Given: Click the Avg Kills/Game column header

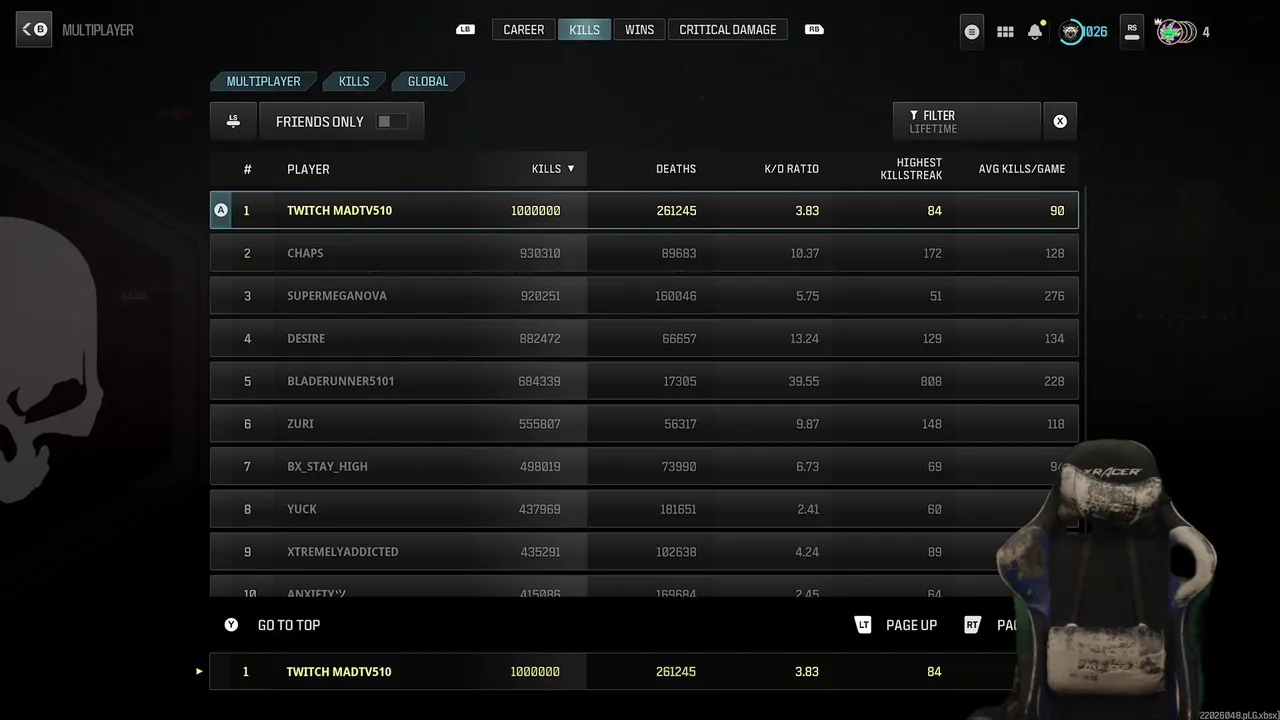Looking at the screenshot, I should (x=1022, y=169).
